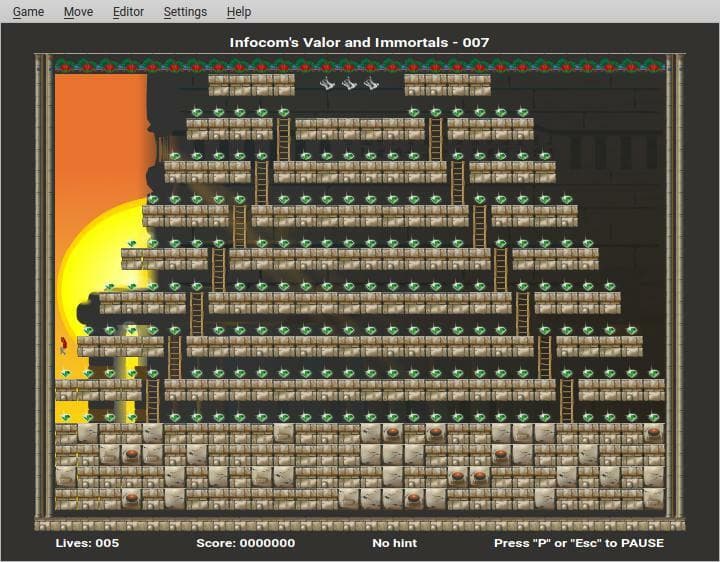The width and height of the screenshot is (720, 562).
Task: Open the Game menu
Action: click(28, 11)
